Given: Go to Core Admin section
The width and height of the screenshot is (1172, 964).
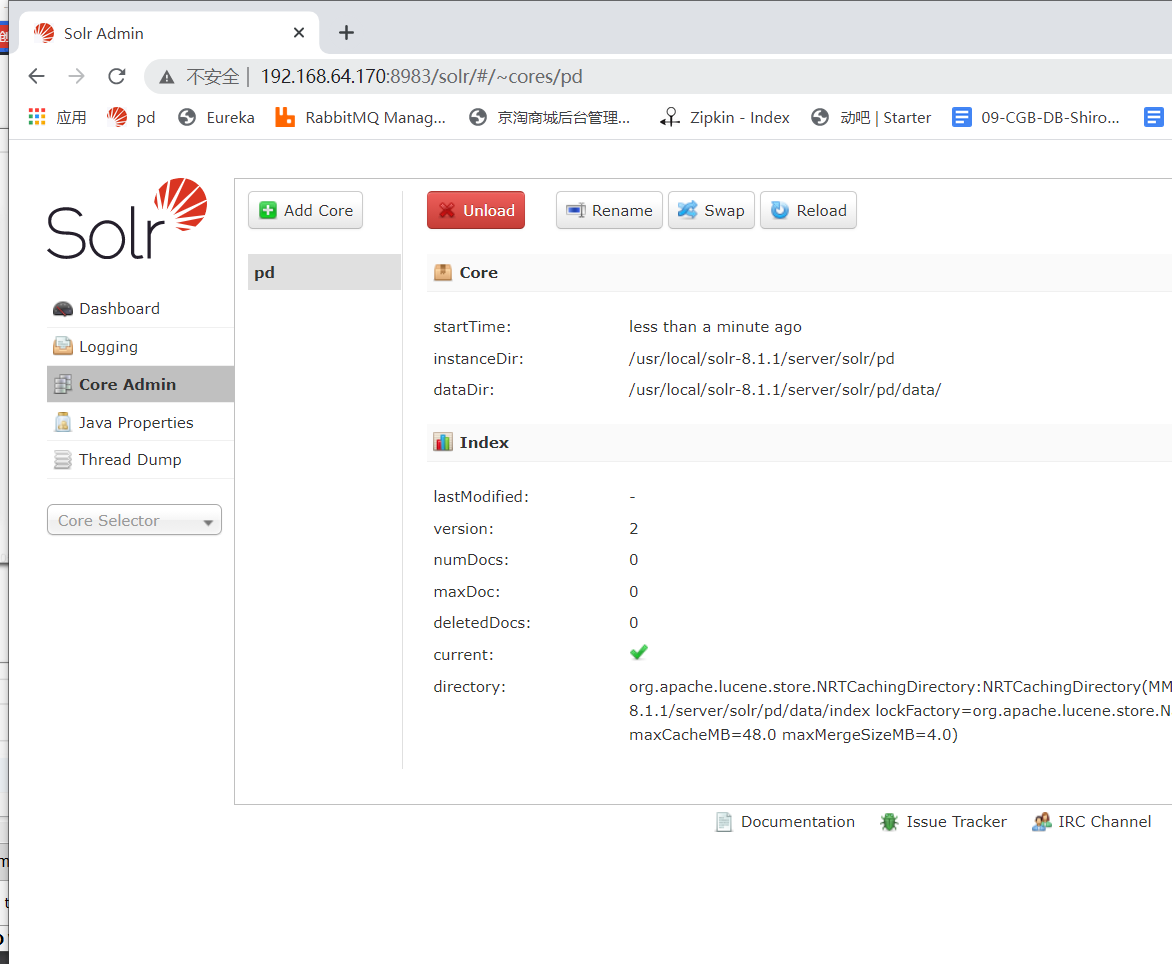Looking at the screenshot, I should pyautogui.click(x=141, y=384).
